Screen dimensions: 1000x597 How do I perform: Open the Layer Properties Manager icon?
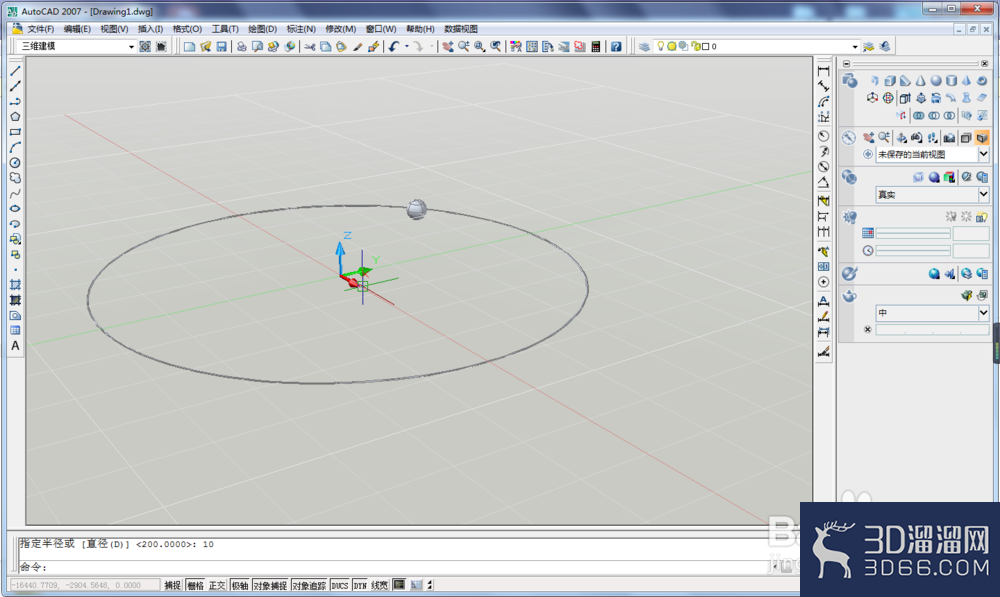pyautogui.click(x=644, y=47)
